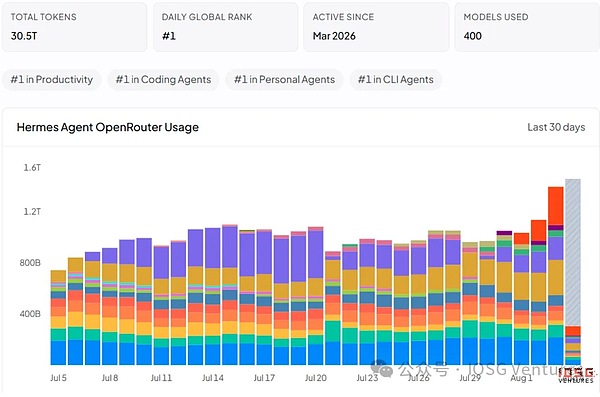Viewport: 600px width, 397px height.
Task: Click the Jul 14 x-axis label
Action: pos(213,378)
